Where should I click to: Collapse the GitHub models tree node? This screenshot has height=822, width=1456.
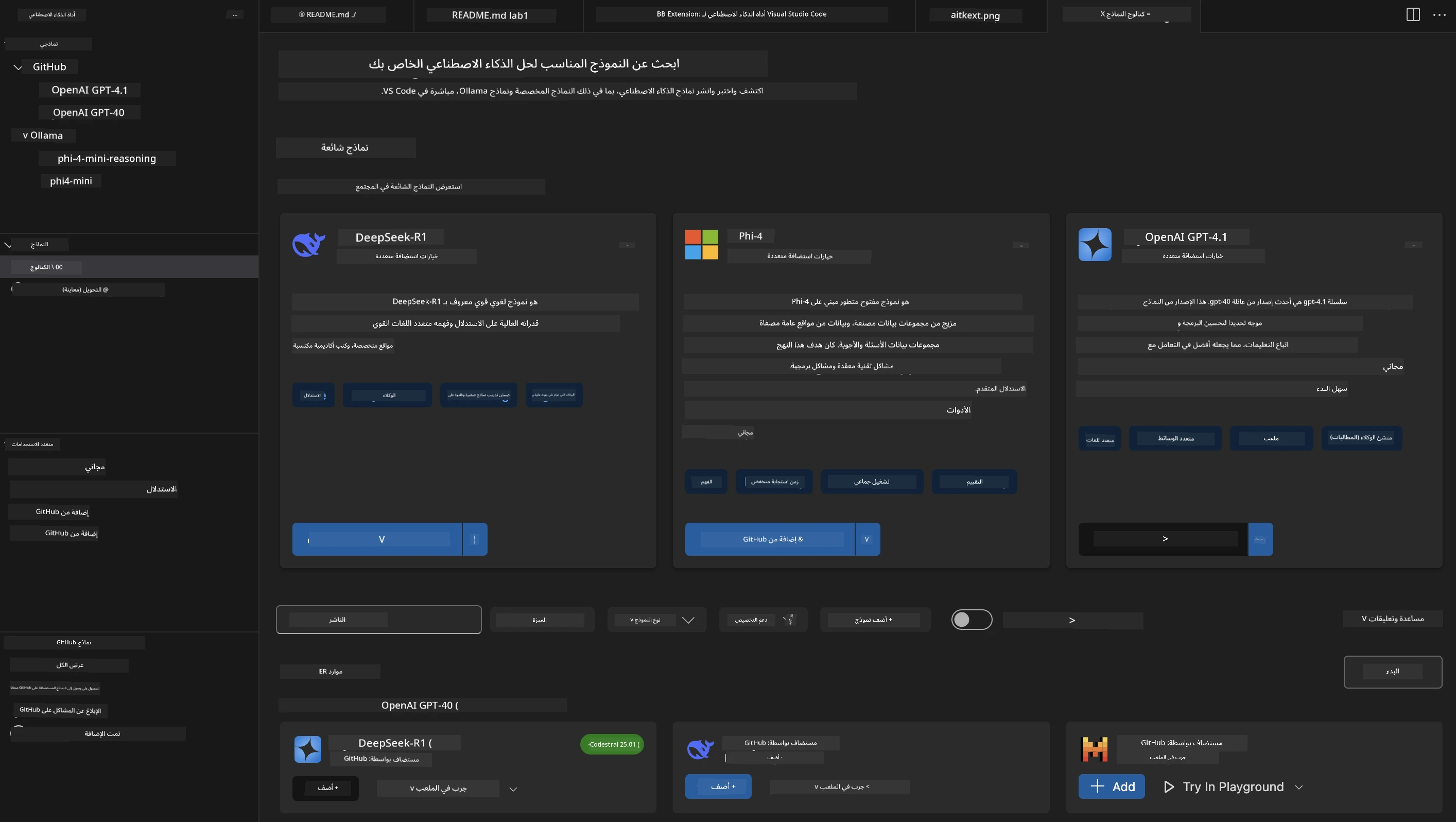(18, 67)
